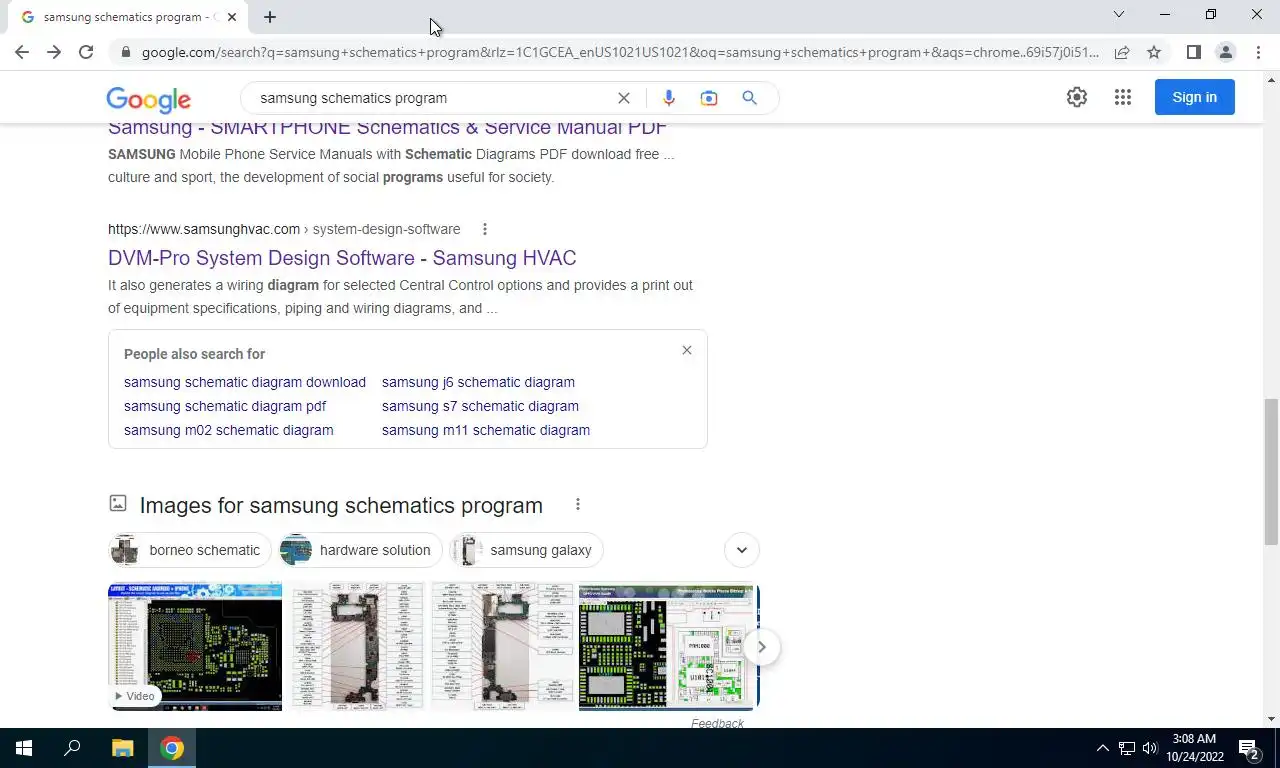Image resolution: width=1280 pixels, height=768 pixels.
Task: Dismiss the People also search for box
Action: coord(687,350)
